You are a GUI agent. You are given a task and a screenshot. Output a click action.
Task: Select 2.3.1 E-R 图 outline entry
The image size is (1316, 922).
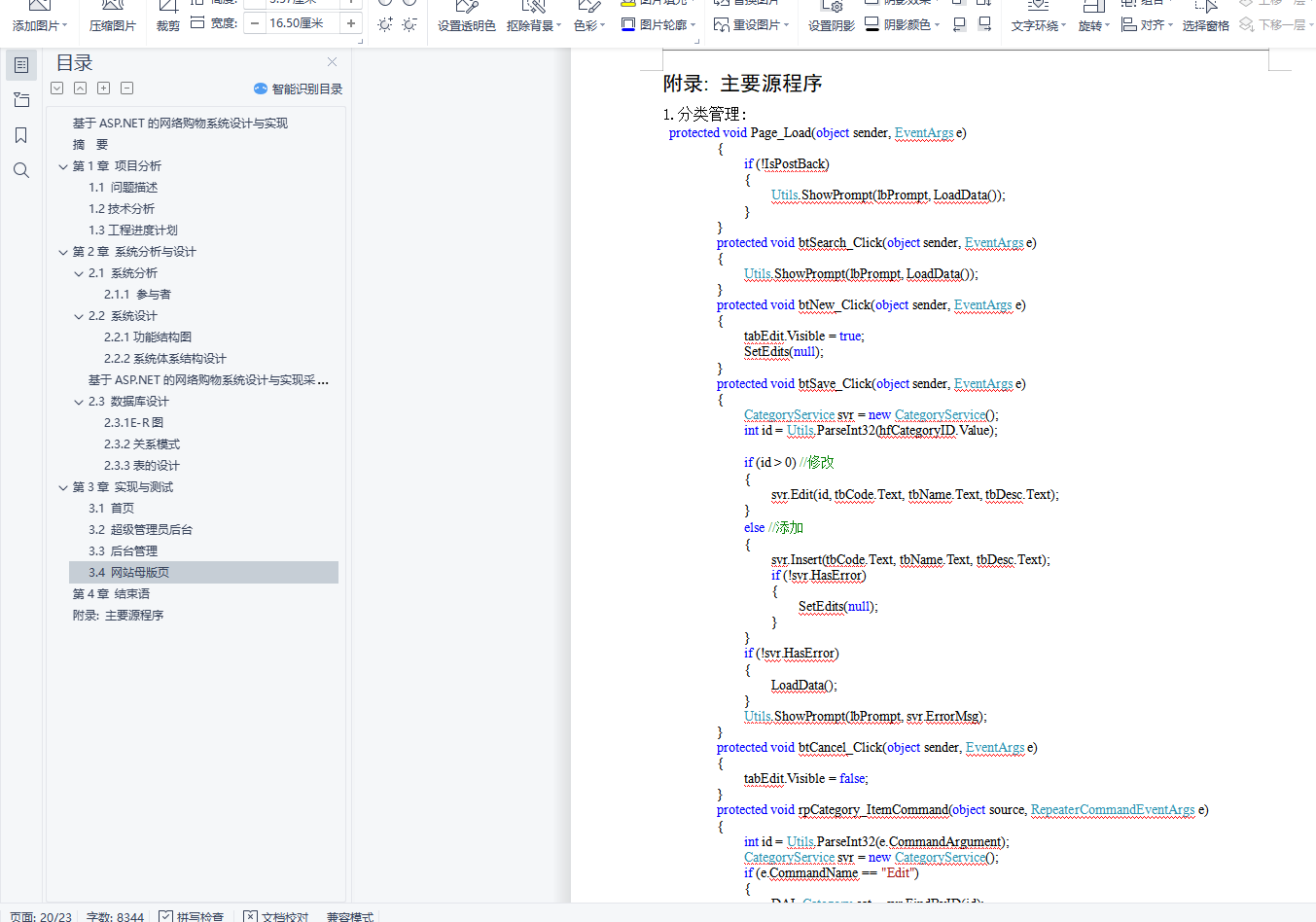133,423
